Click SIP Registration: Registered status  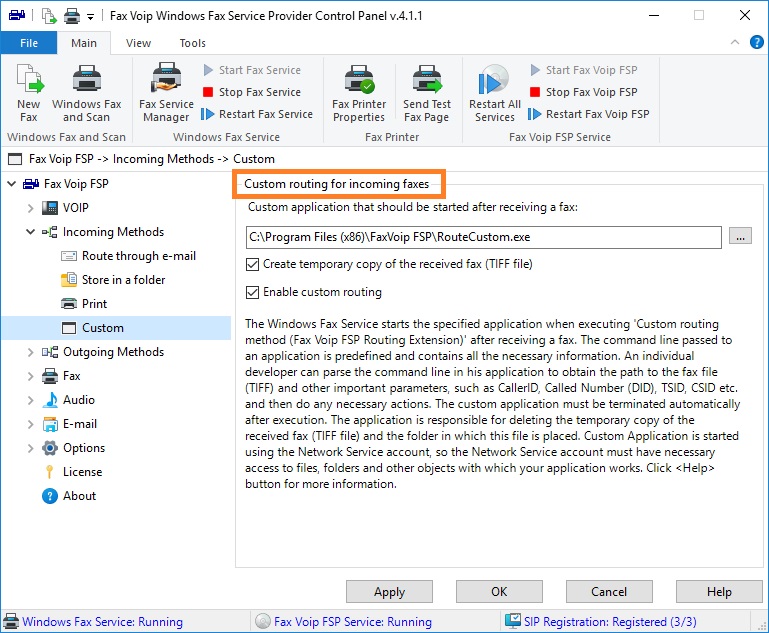(x=601, y=622)
